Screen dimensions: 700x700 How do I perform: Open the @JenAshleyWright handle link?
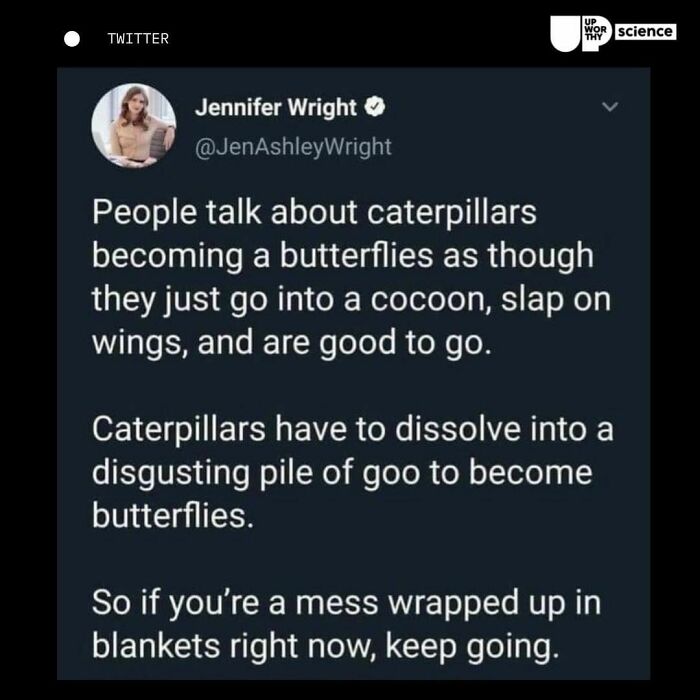tap(293, 147)
